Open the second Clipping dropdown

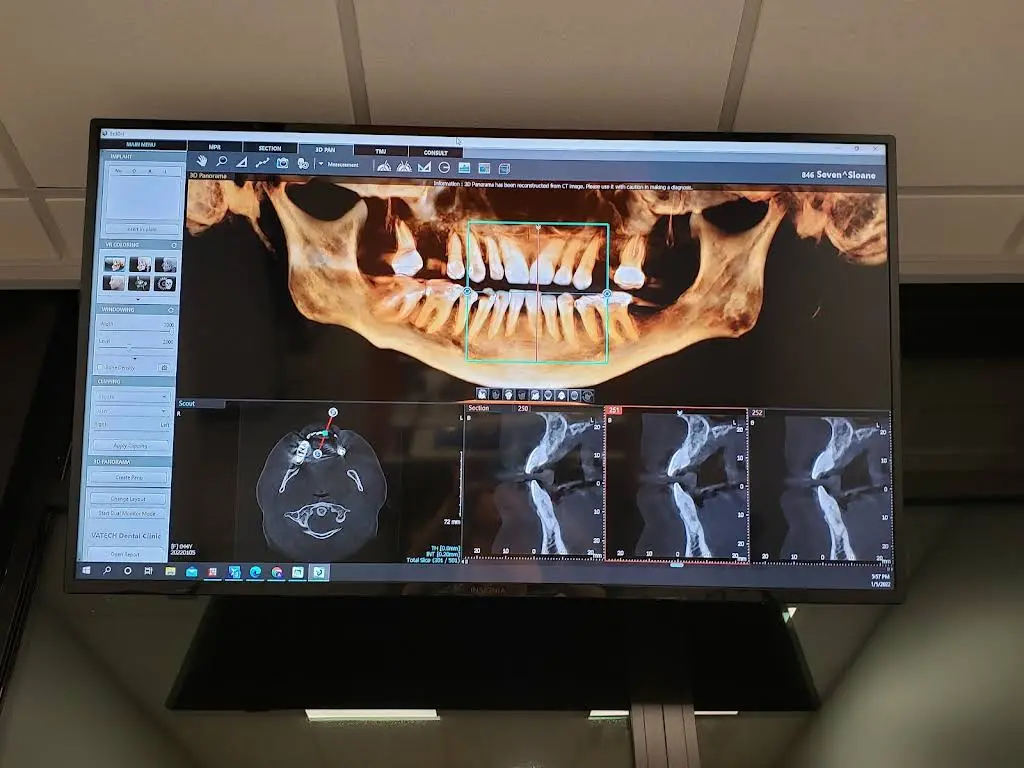pos(133,411)
